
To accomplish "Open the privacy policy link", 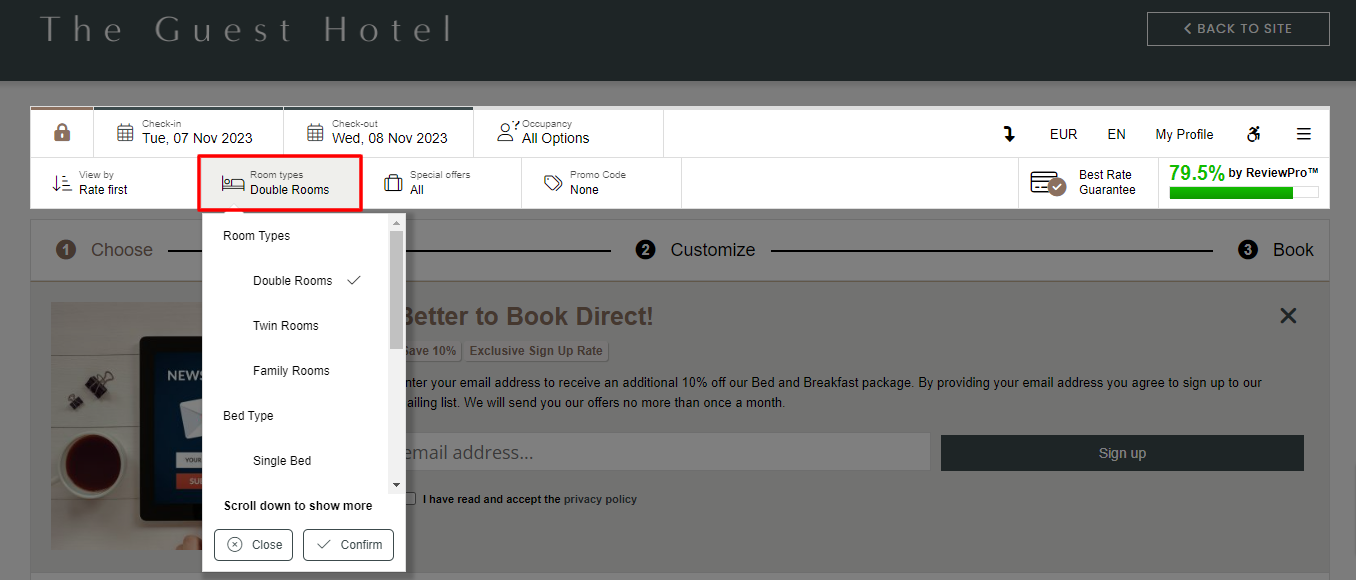I will tap(600, 499).
